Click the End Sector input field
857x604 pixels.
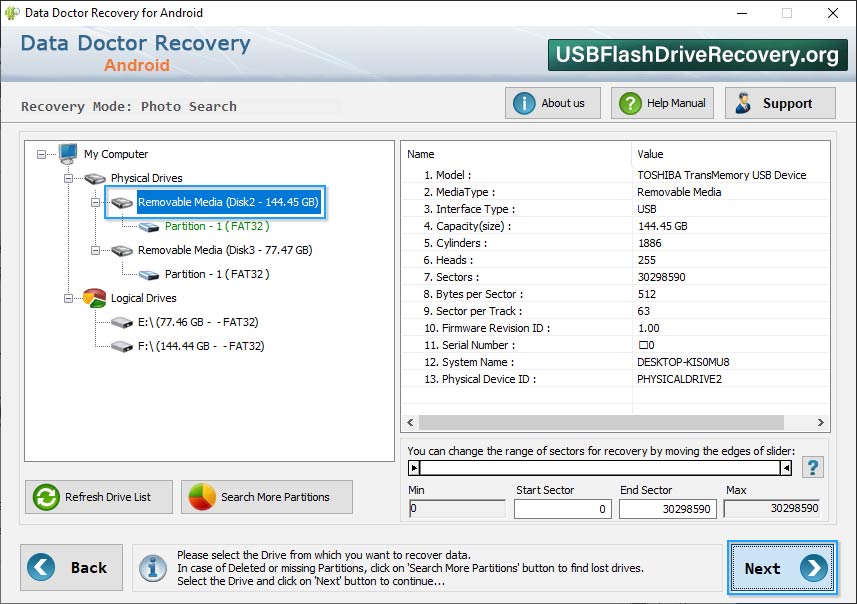pyautogui.click(x=667, y=509)
